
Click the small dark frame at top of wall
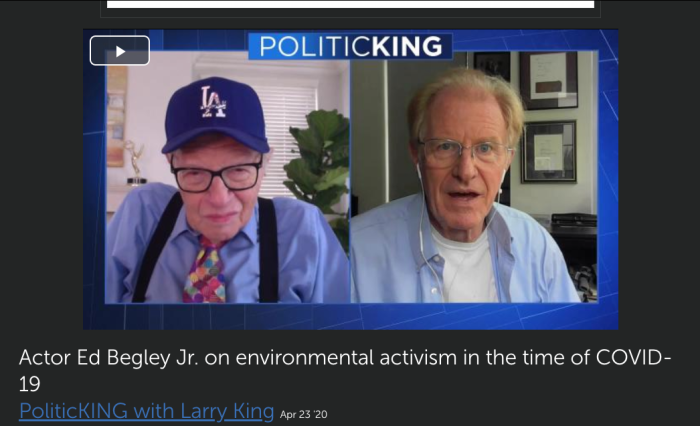pyautogui.click(x=492, y=67)
